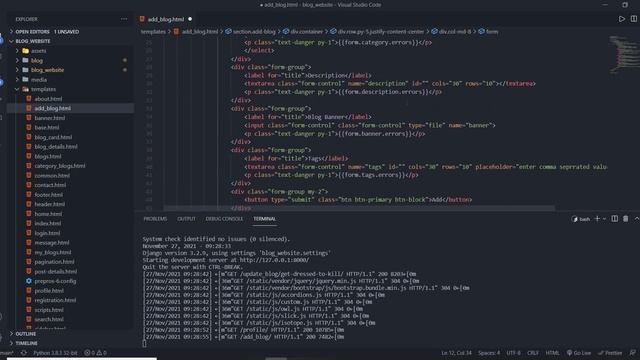Click the terminal cursor input area
Screen dimensions: 640x360
[144, 344]
